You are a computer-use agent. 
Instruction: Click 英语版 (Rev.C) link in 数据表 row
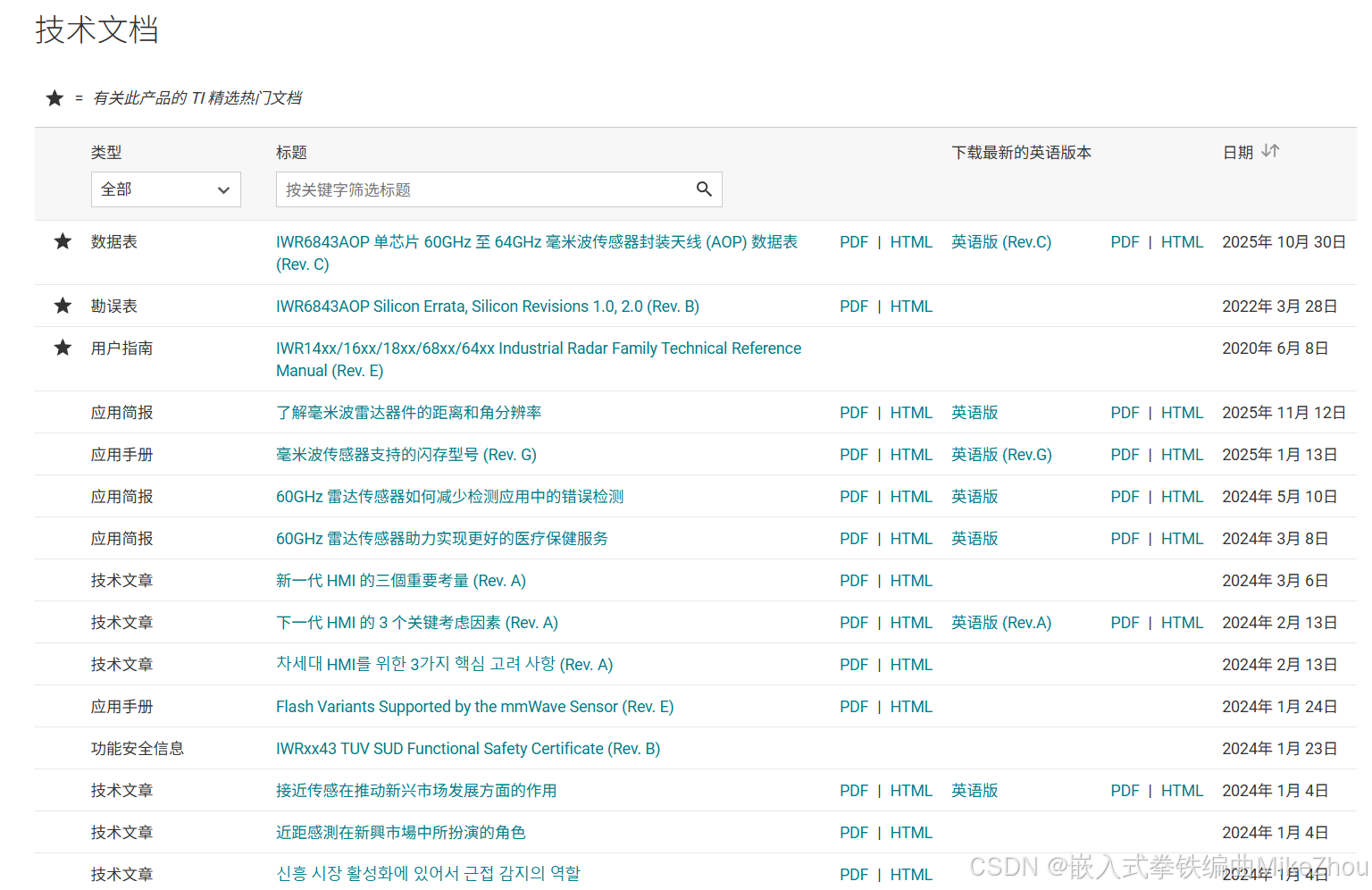point(1001,242)
